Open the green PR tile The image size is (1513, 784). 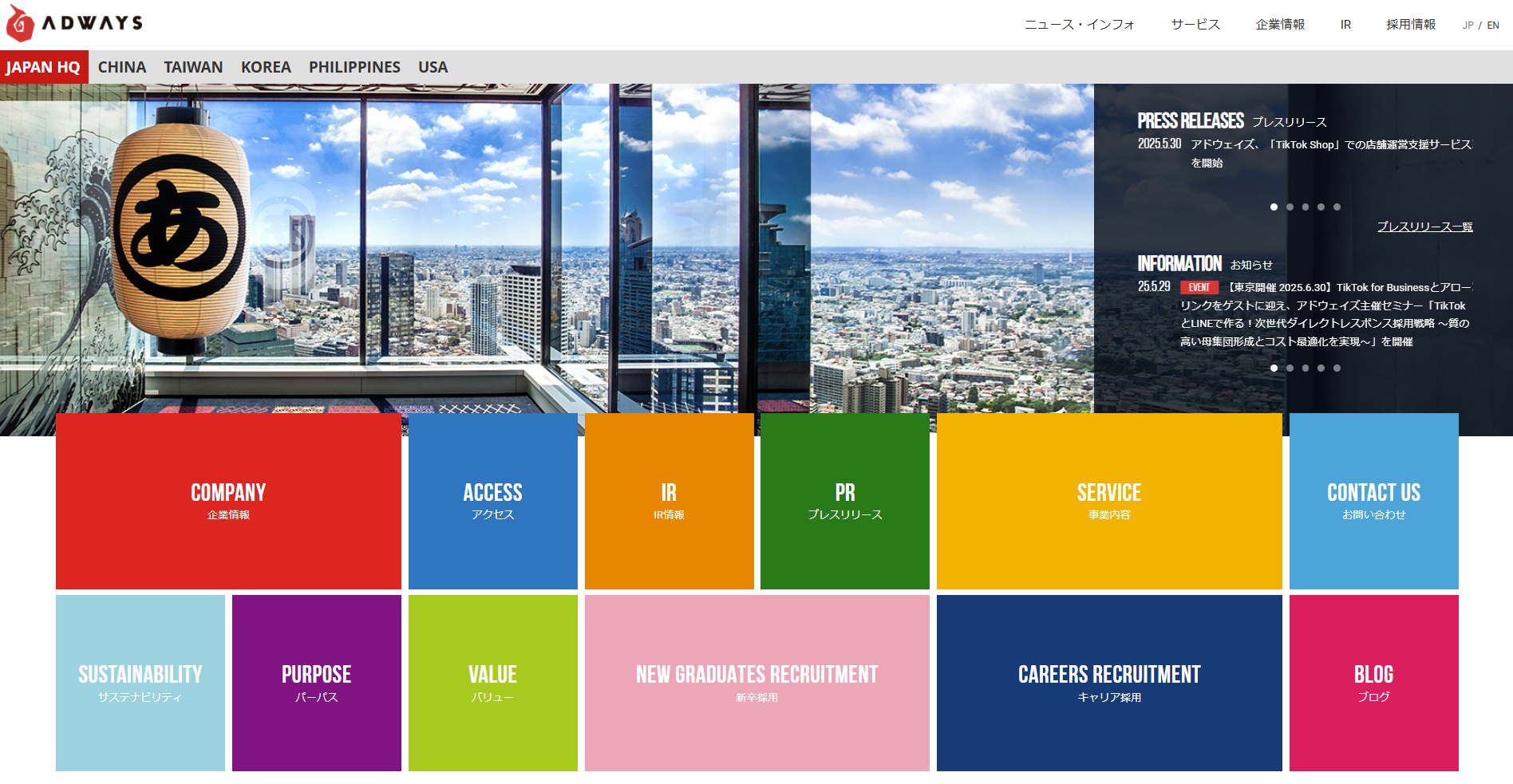845,501
